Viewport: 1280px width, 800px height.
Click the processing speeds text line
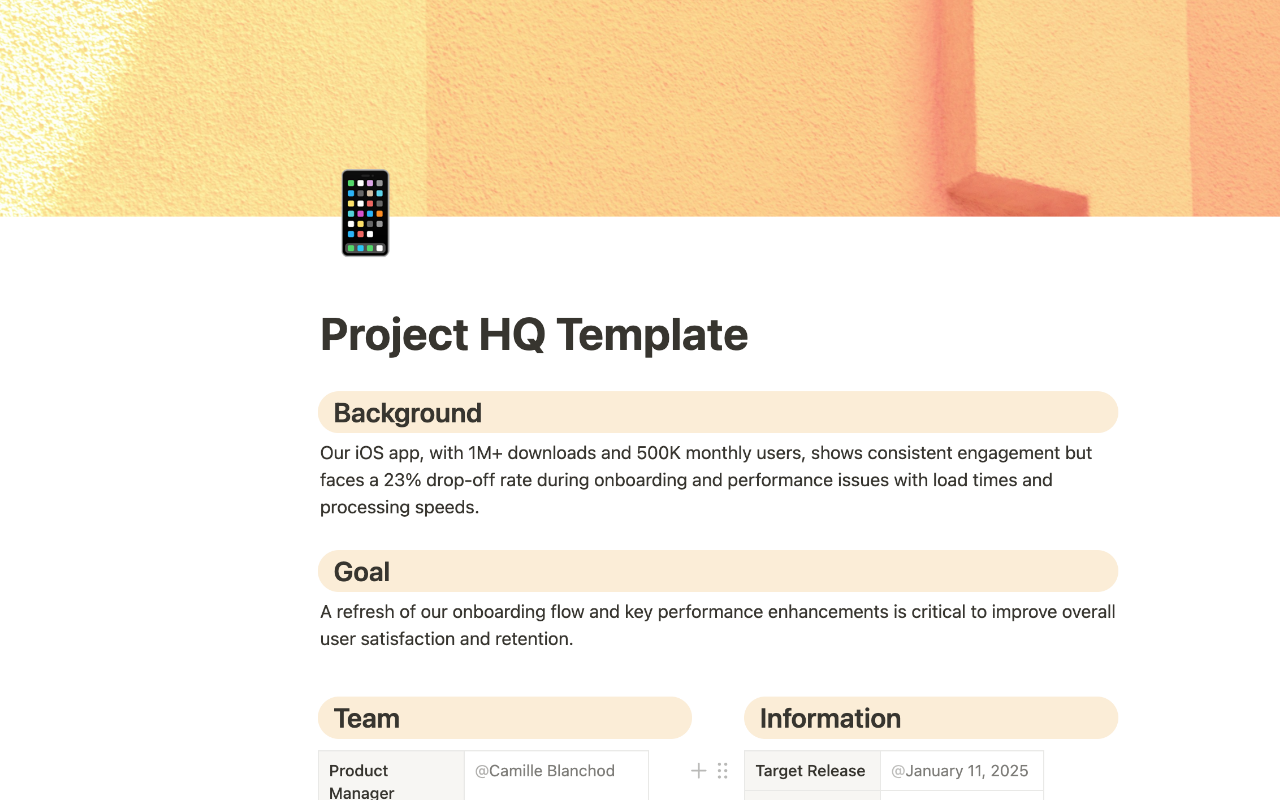(x=400, y=507)
